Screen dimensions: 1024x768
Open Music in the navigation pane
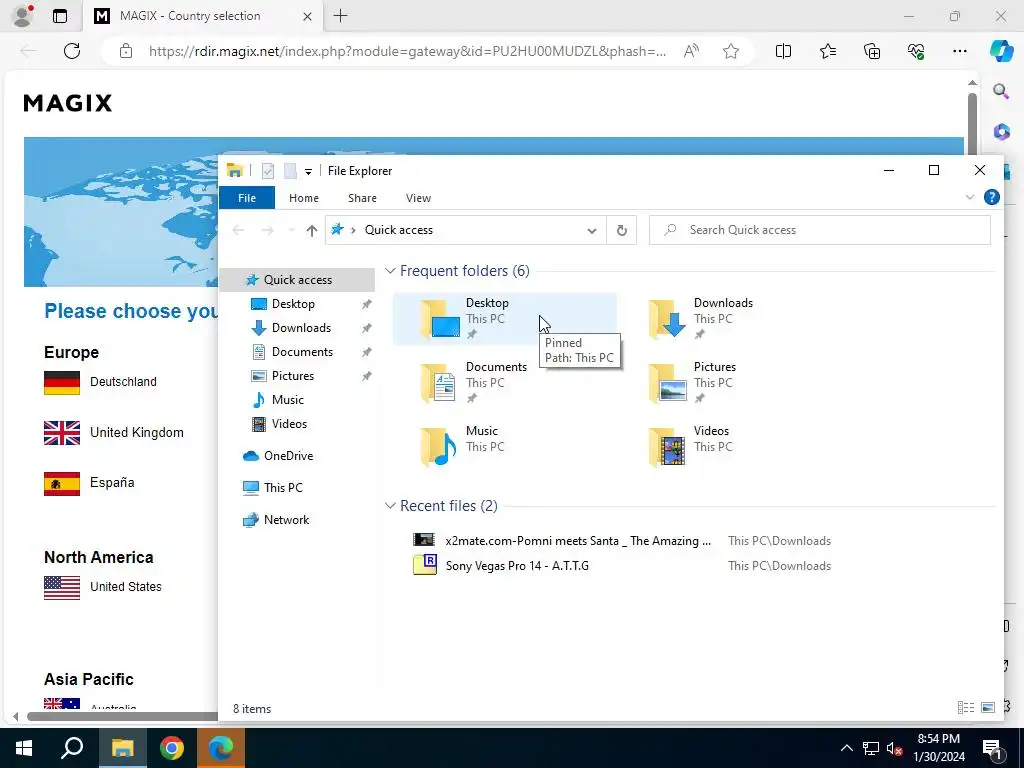pyautogui.click(x=287, y=400)
